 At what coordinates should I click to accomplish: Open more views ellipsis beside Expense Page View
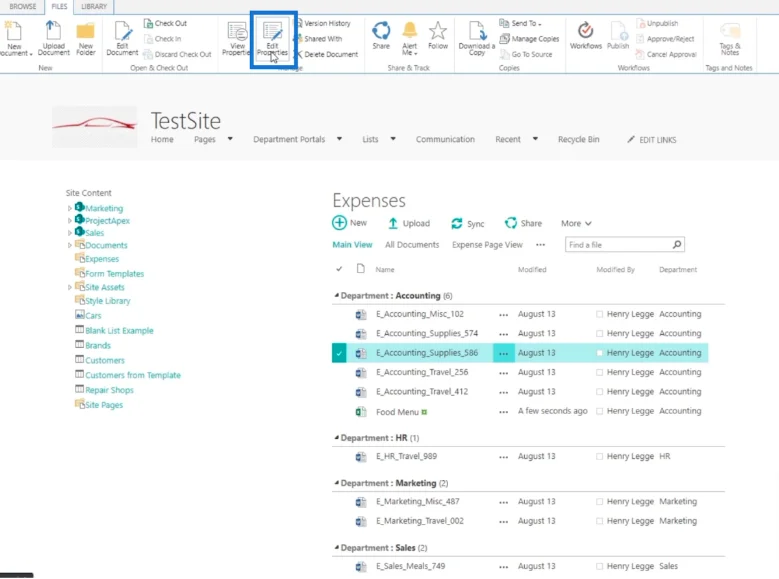pos(541,245)
